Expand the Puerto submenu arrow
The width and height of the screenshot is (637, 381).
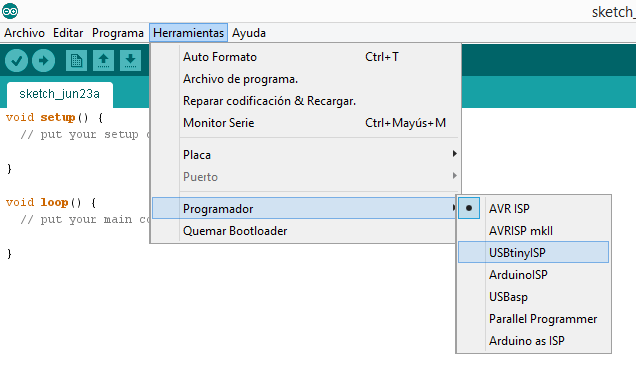(455, 176)
